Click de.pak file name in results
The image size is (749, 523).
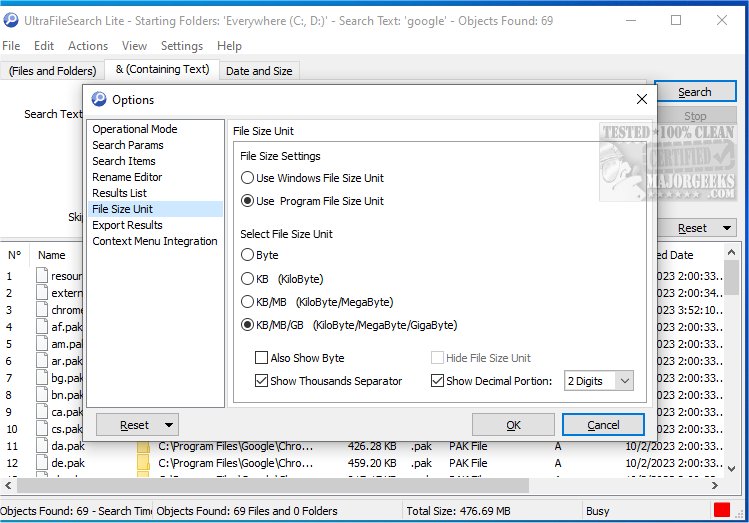(68, 463)
